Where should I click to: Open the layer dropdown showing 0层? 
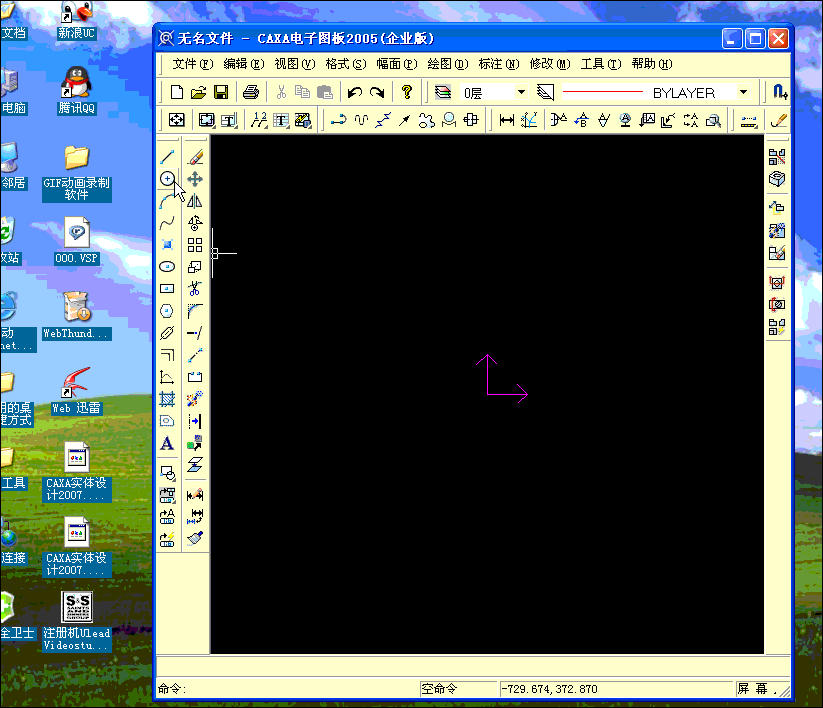521,93
